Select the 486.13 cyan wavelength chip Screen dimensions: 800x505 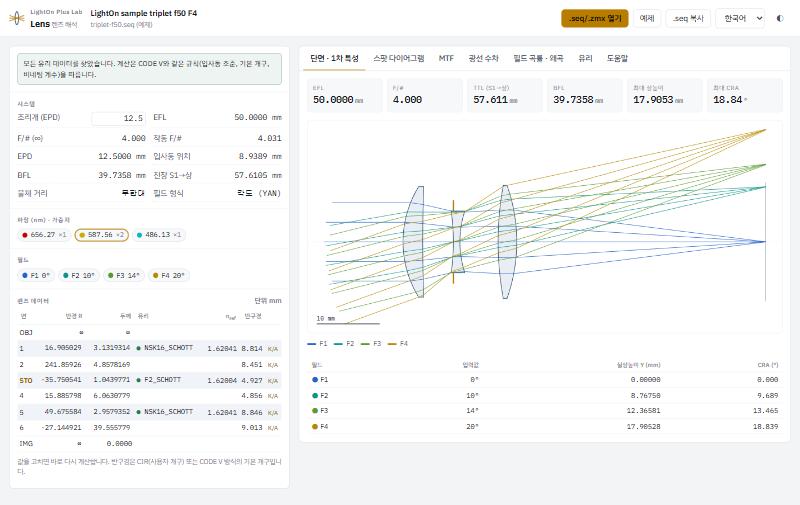point(159,235)
